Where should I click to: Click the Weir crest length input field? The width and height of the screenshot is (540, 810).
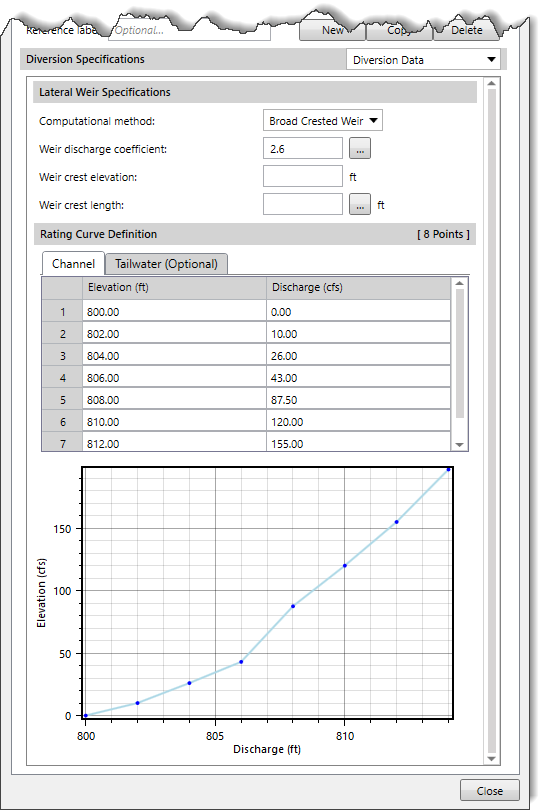click(x=303, y=205)
